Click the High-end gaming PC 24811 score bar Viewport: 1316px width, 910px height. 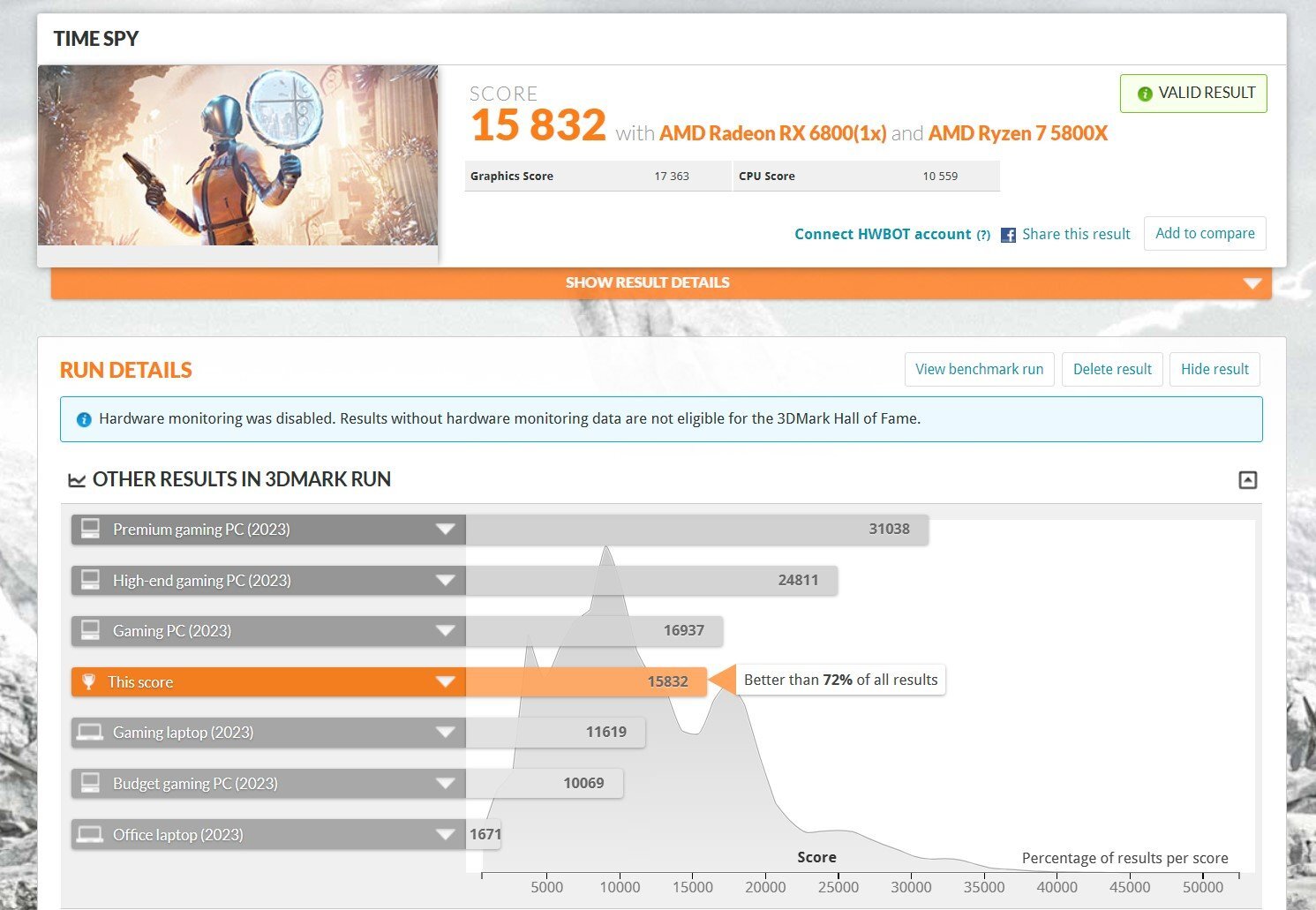651,581
